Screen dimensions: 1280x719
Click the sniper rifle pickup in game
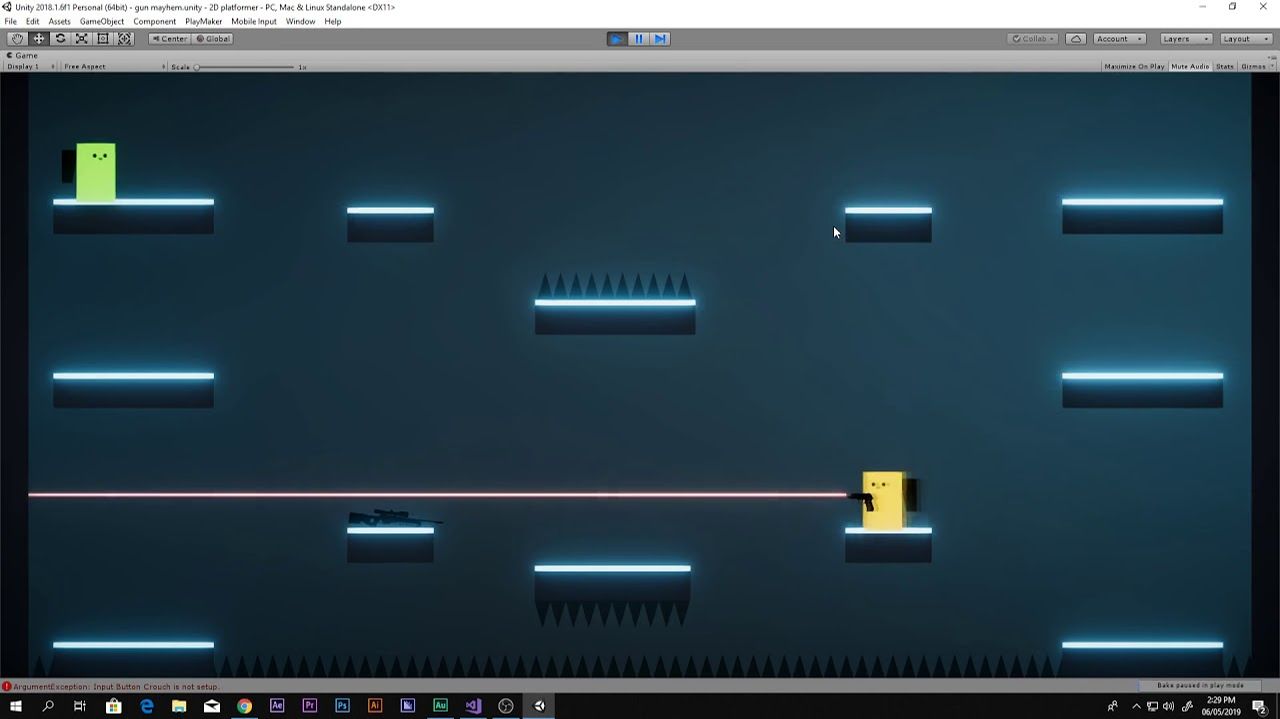point(394,518)
